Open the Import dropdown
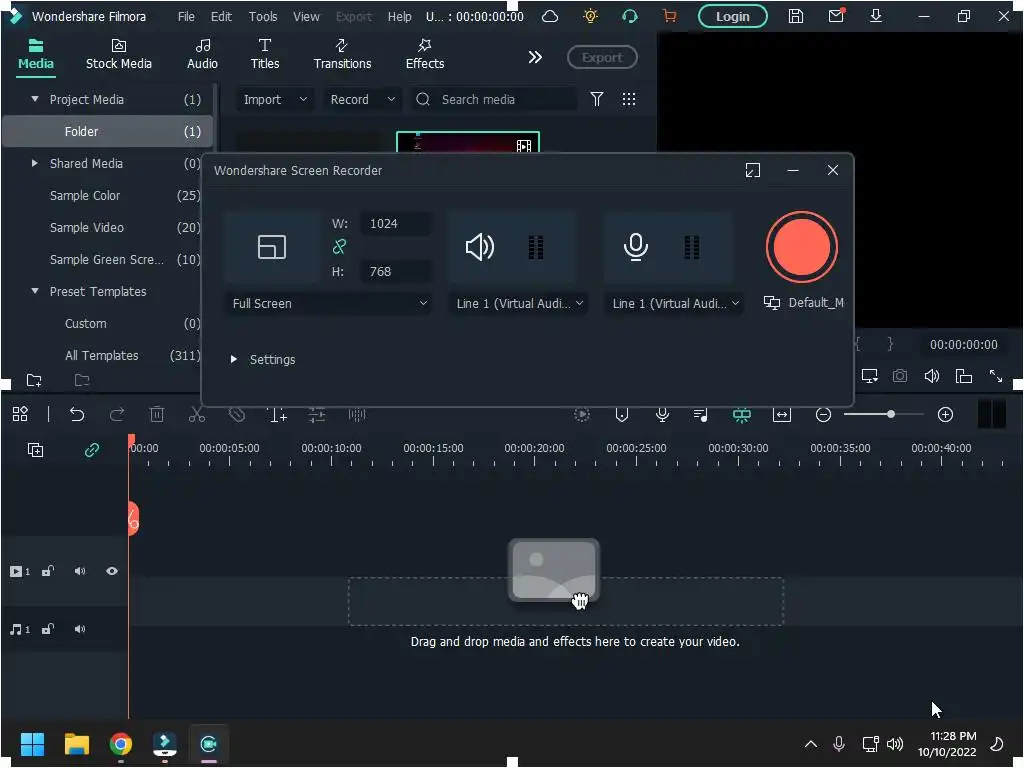 274,99
